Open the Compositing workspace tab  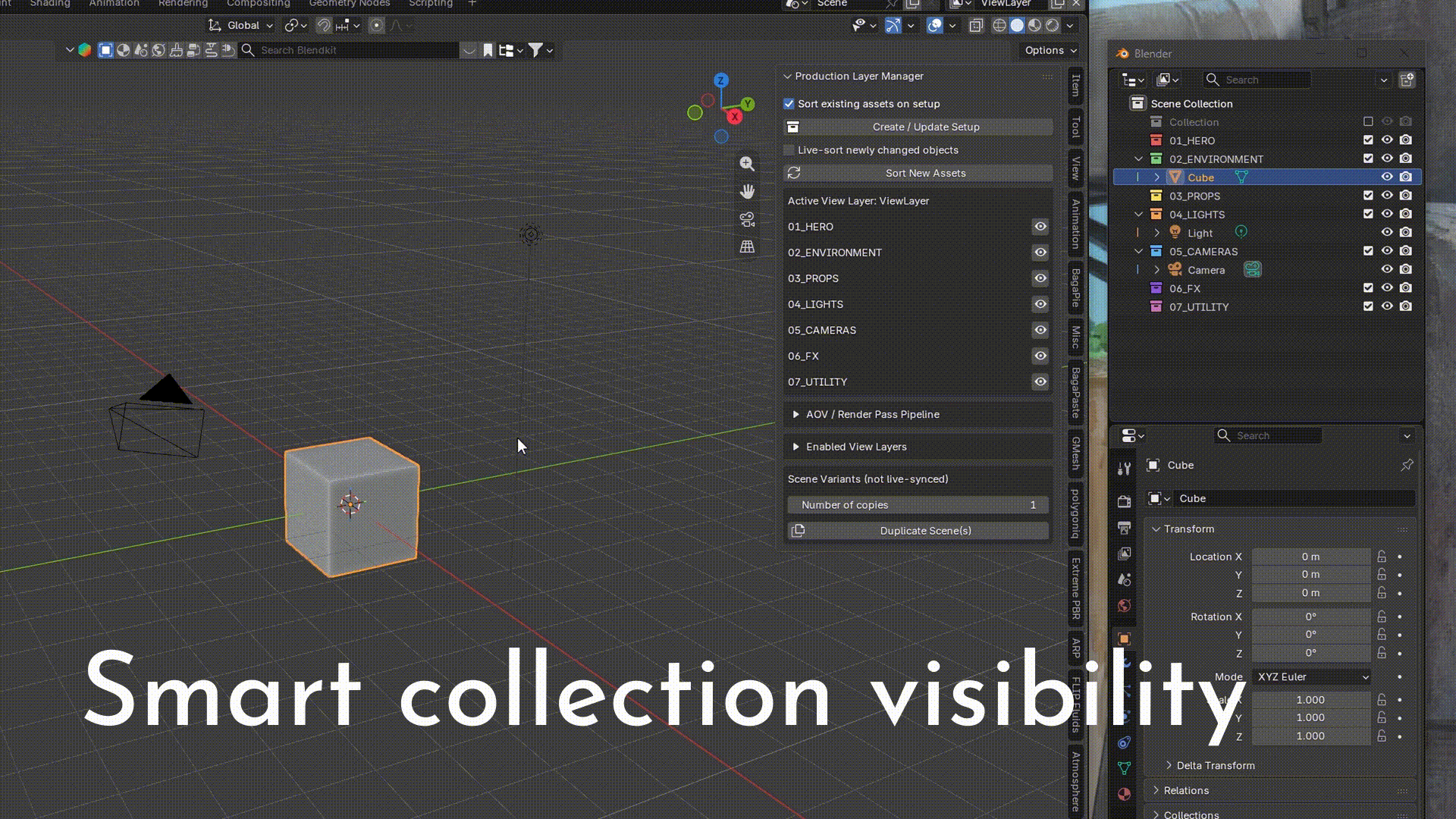coord(258,4)
